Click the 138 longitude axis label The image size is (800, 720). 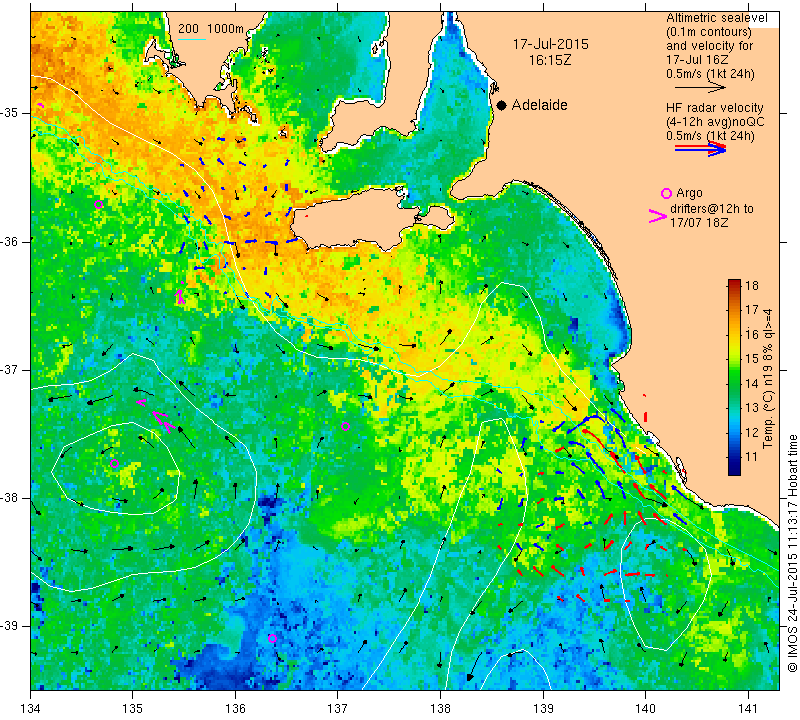[440, 709]
